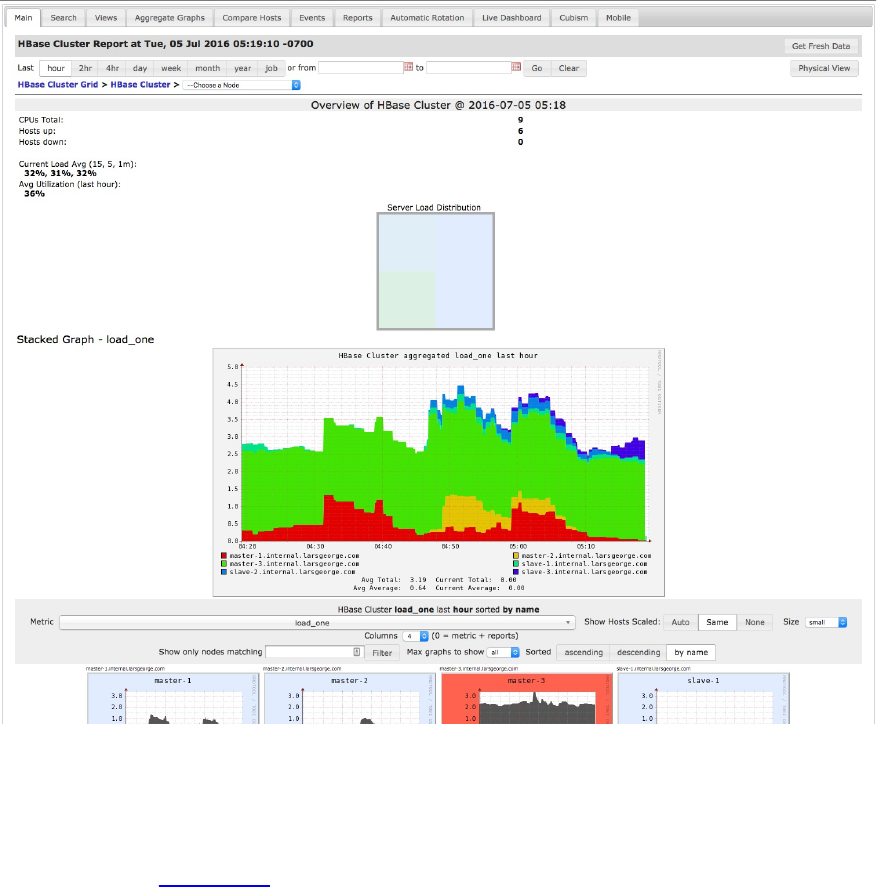Image resolution: width=877 pixels, height=887 pixels.
Task: Switch to the Main tab
Action: pyautogui.click(x=23, y=18)
